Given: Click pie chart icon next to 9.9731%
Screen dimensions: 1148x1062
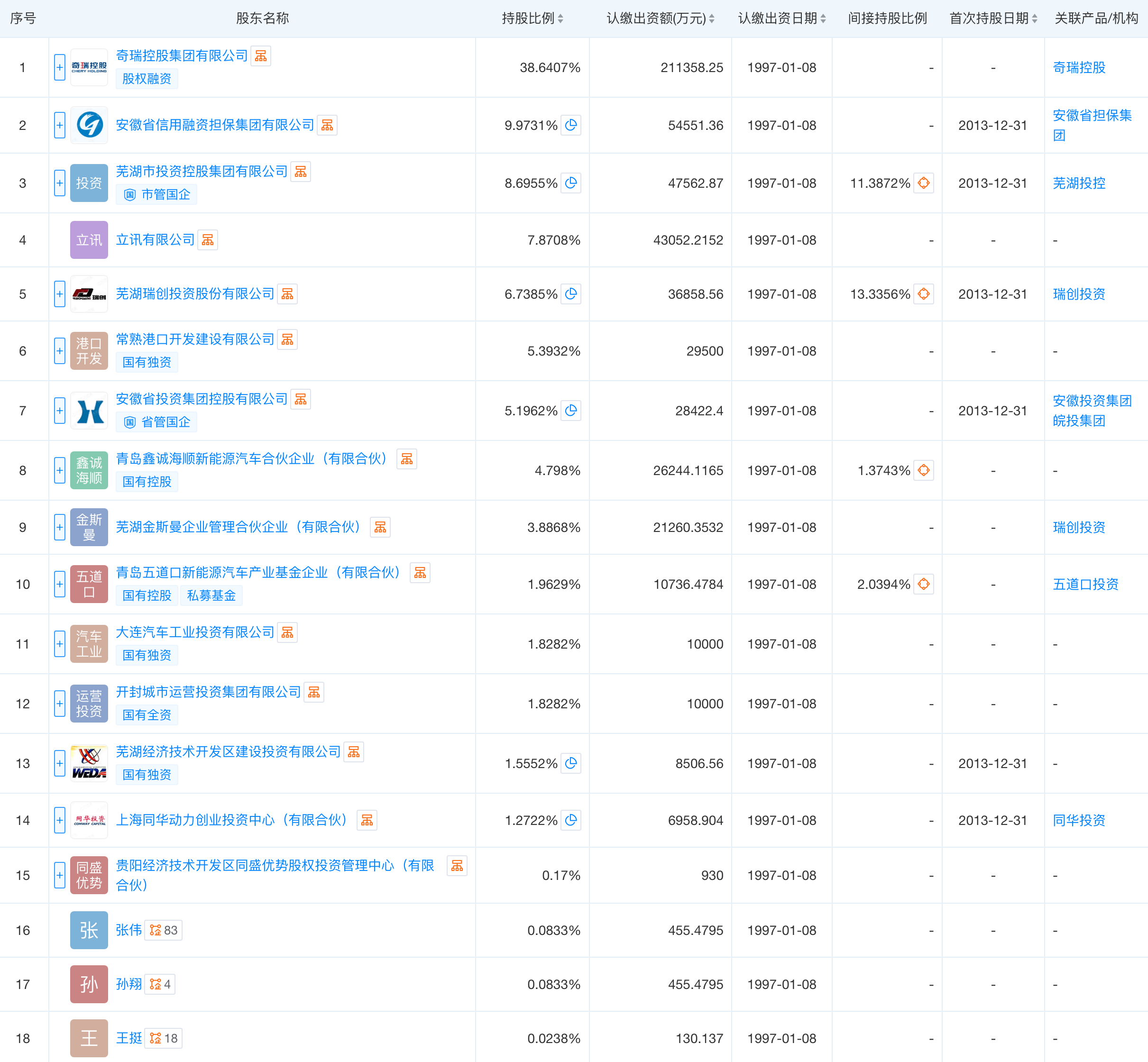Looking at the screenshot, I should click(x=571, y=125).
